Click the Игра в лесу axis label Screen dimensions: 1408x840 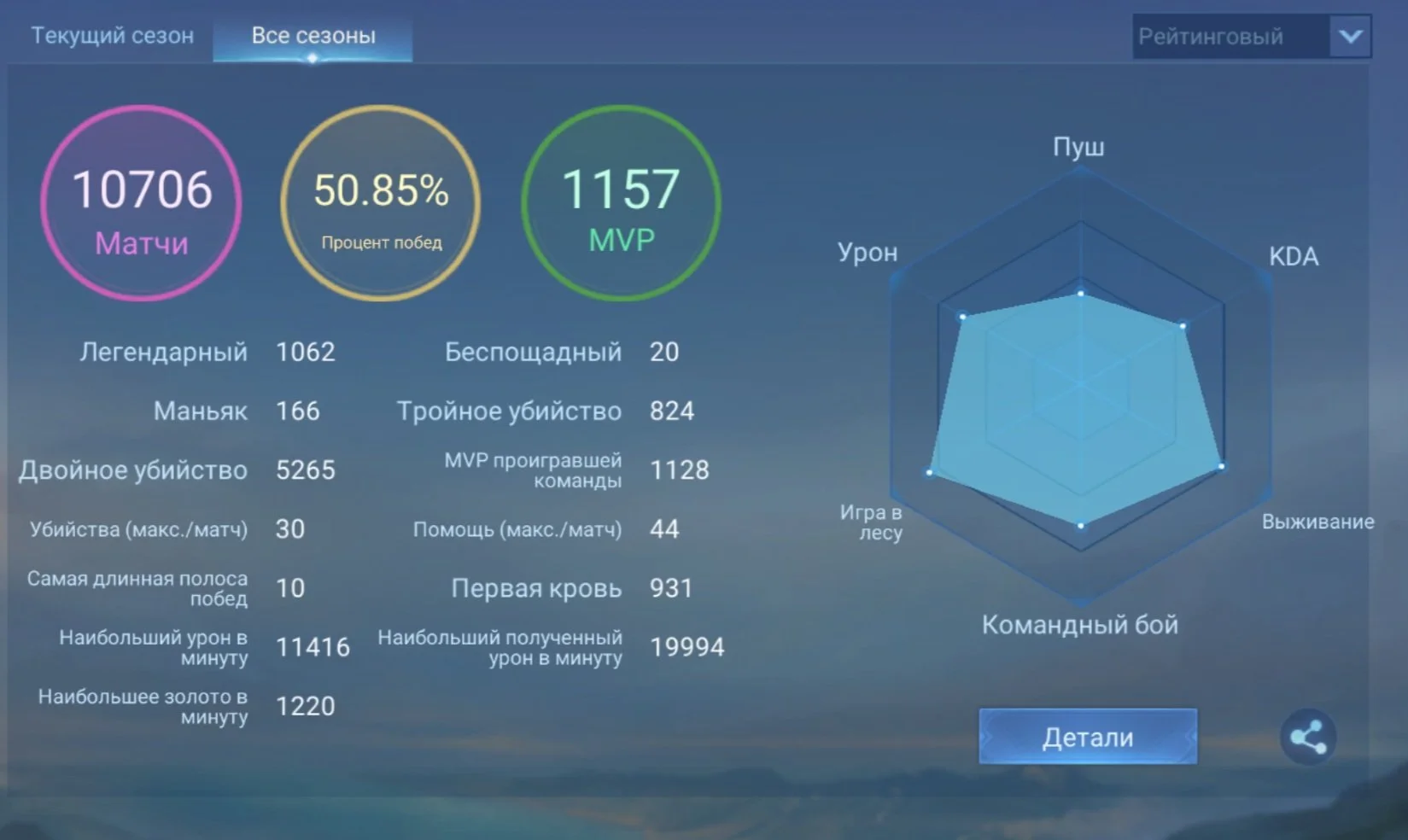coord(872,522)
